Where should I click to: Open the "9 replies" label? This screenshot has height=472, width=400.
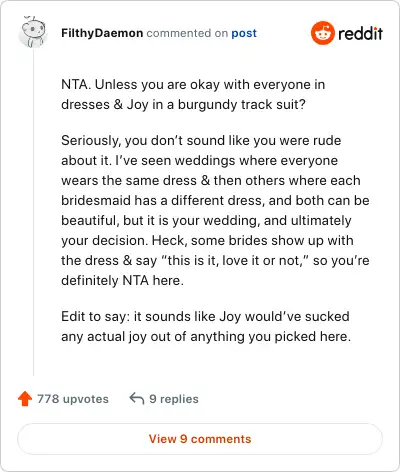coord(174,399)
